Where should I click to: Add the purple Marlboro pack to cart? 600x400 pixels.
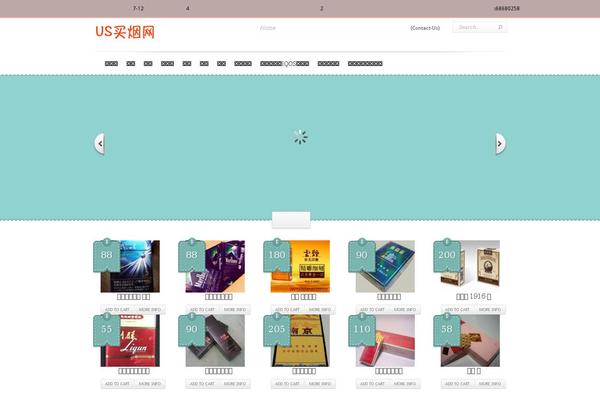pyautogui.click(x=202, y=309)
